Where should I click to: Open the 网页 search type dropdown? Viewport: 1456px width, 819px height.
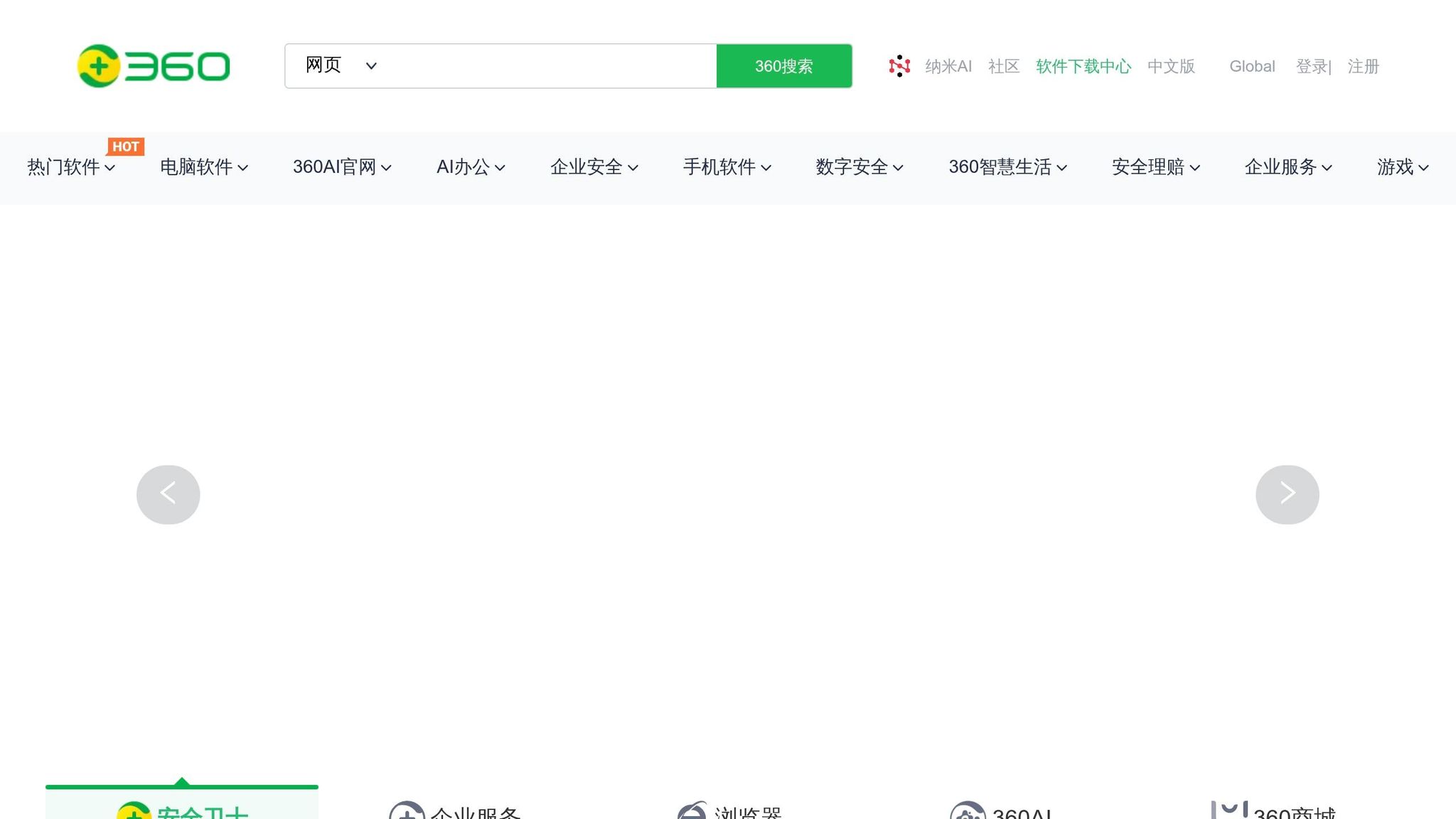[x=341, y=65]
